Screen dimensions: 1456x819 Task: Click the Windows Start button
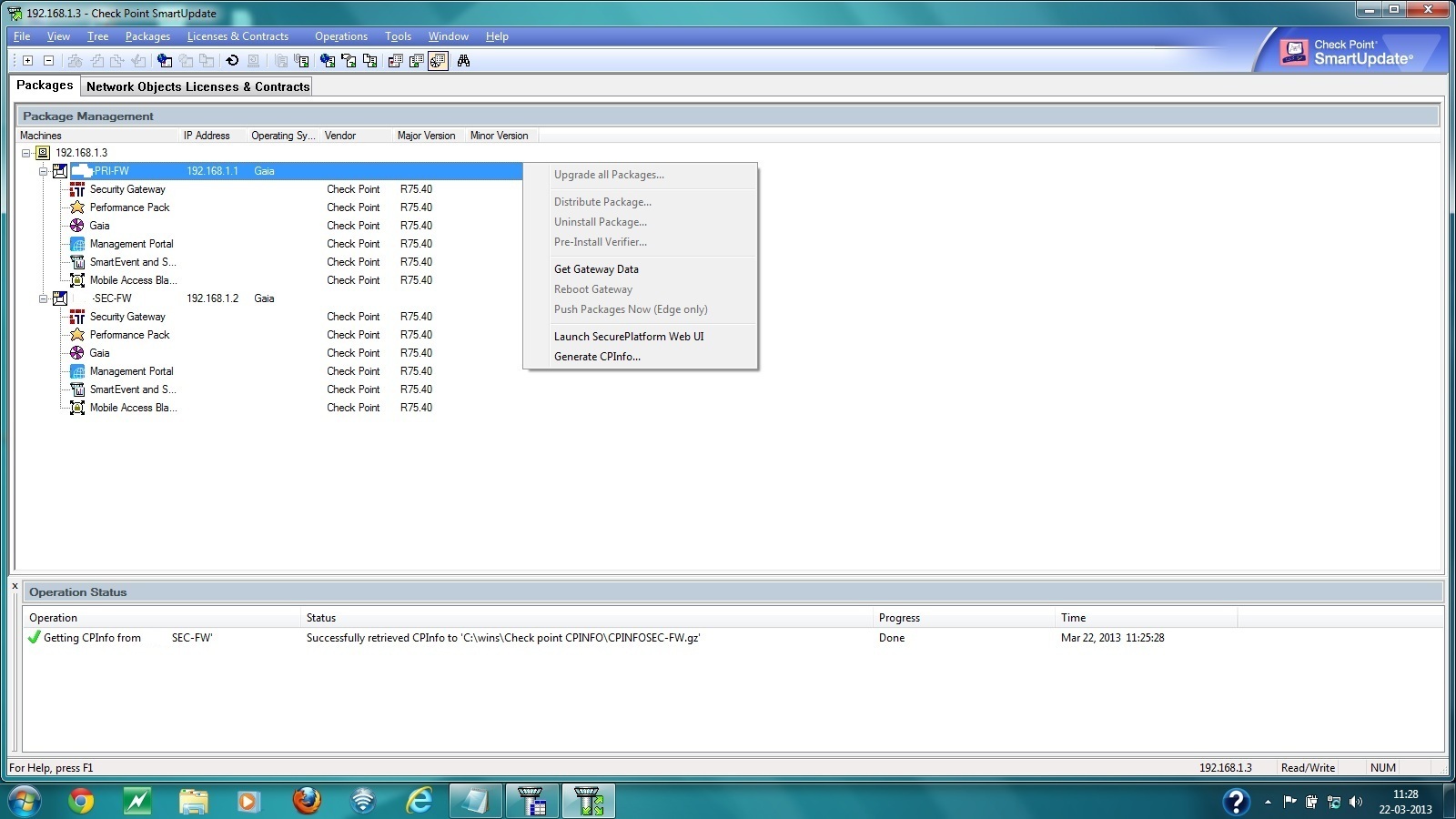[x=24, y=802]
